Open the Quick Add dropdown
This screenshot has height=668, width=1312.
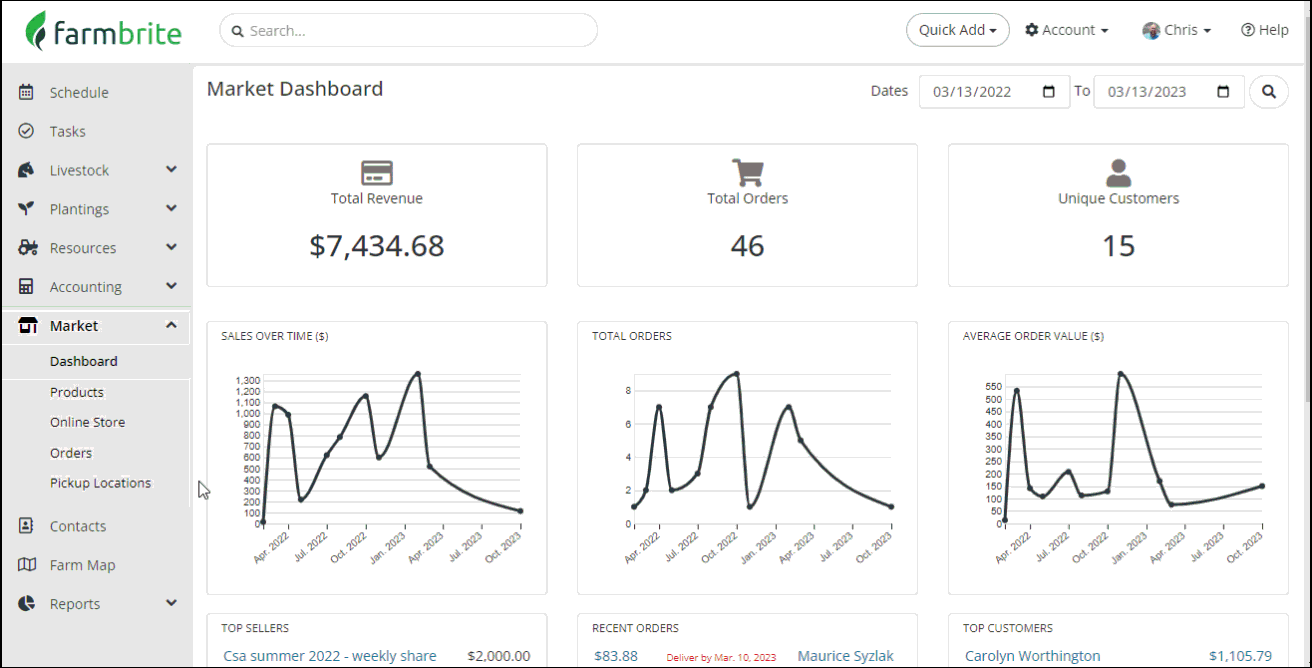coord(958,30)
